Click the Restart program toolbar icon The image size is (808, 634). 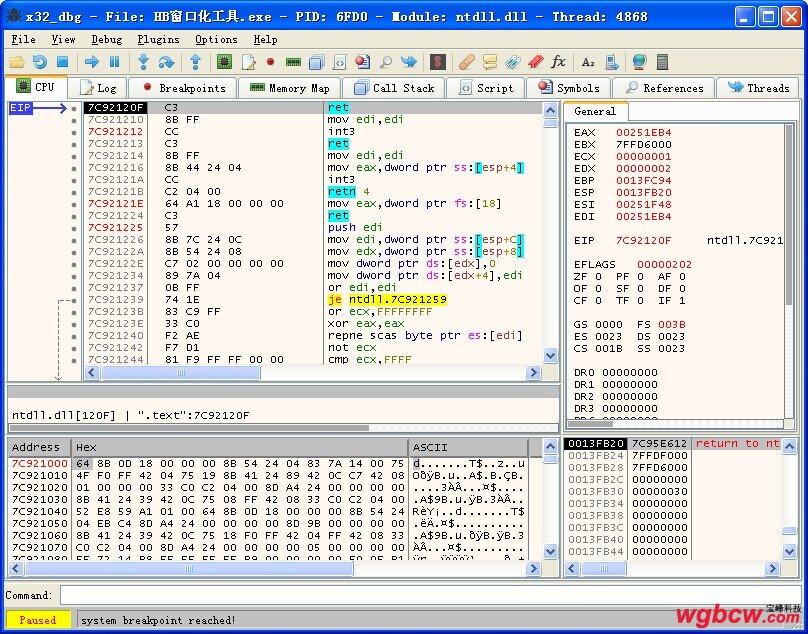coord(40,62)
